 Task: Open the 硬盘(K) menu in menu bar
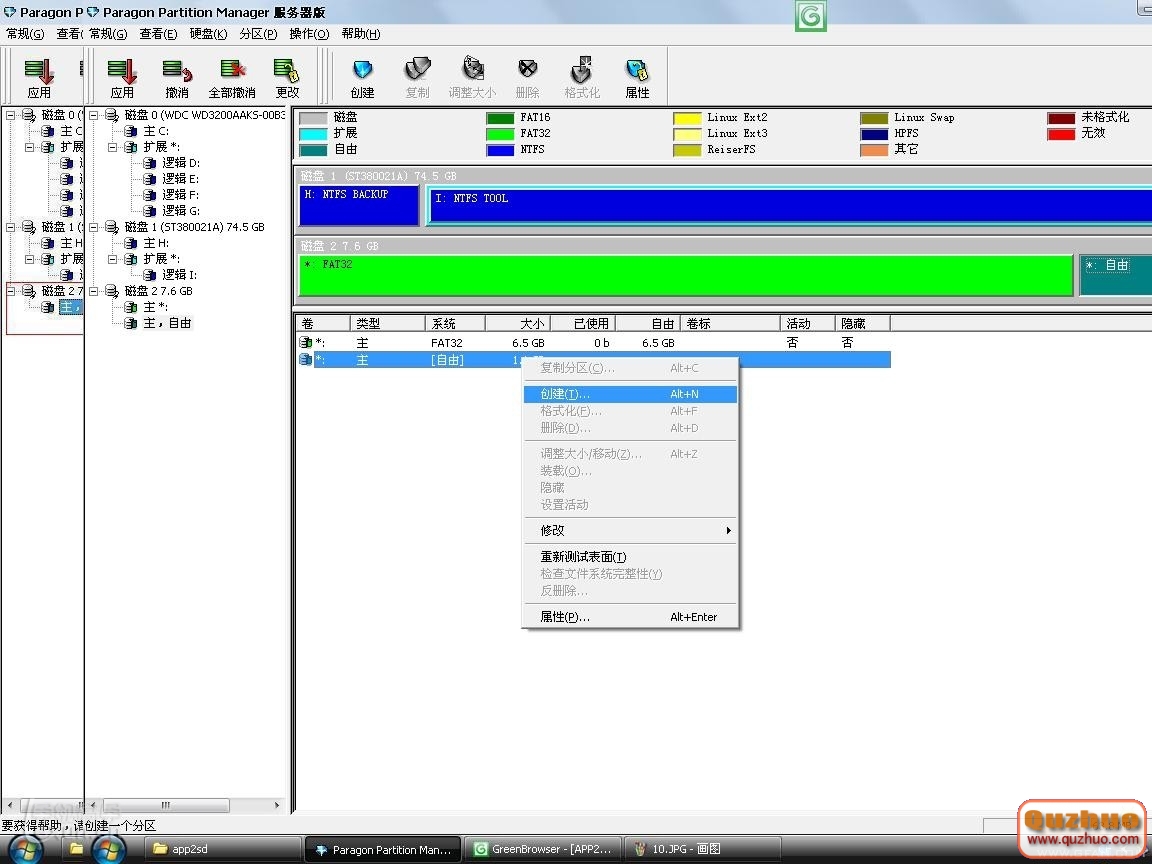tap(208, 34)
